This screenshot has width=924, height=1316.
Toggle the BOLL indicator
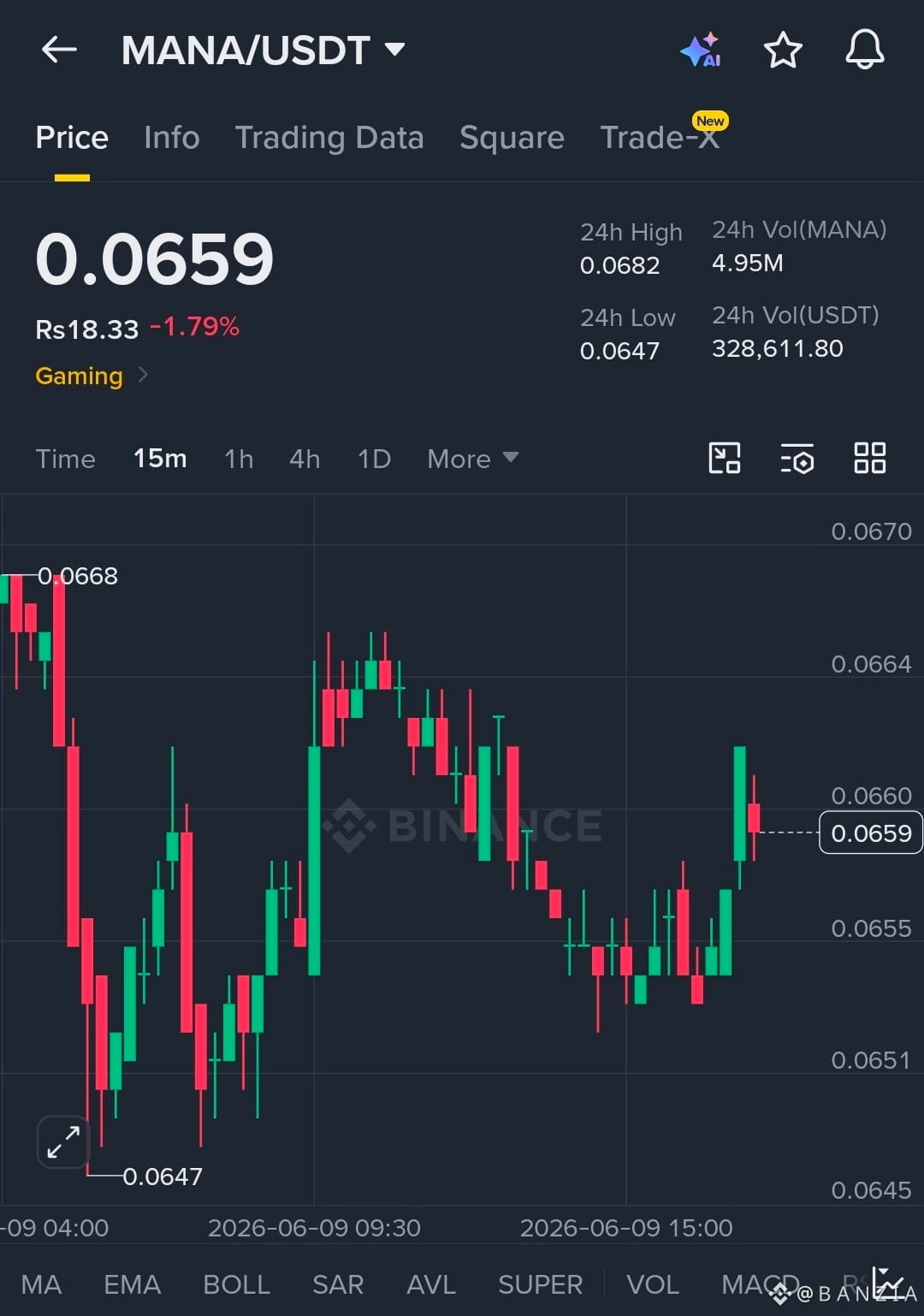(236, 1284)
